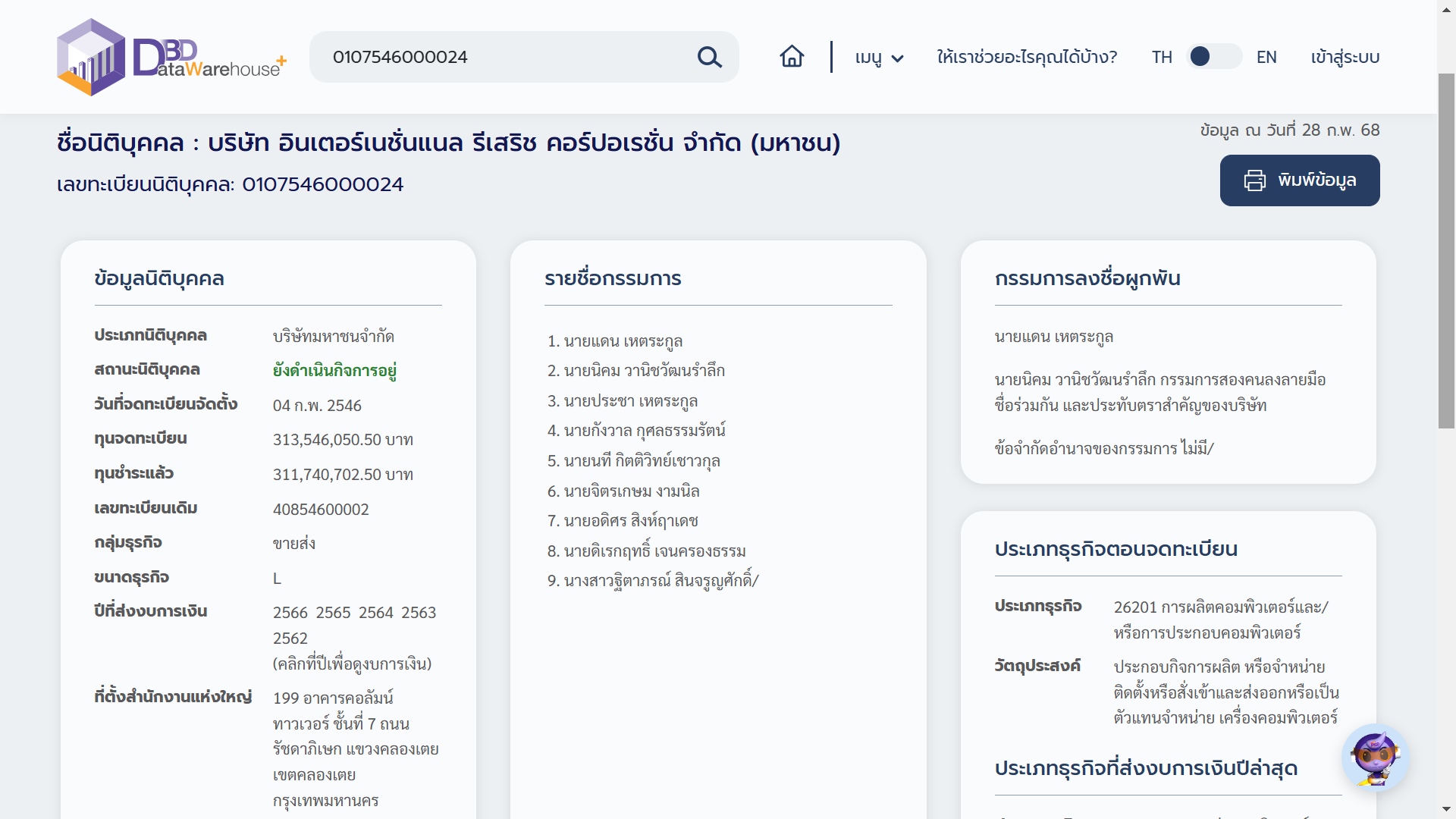Click the DBD DataWarehouse logo
Image resolution: width=1456 pixels, height=819 pixels.
click(171, 58)
